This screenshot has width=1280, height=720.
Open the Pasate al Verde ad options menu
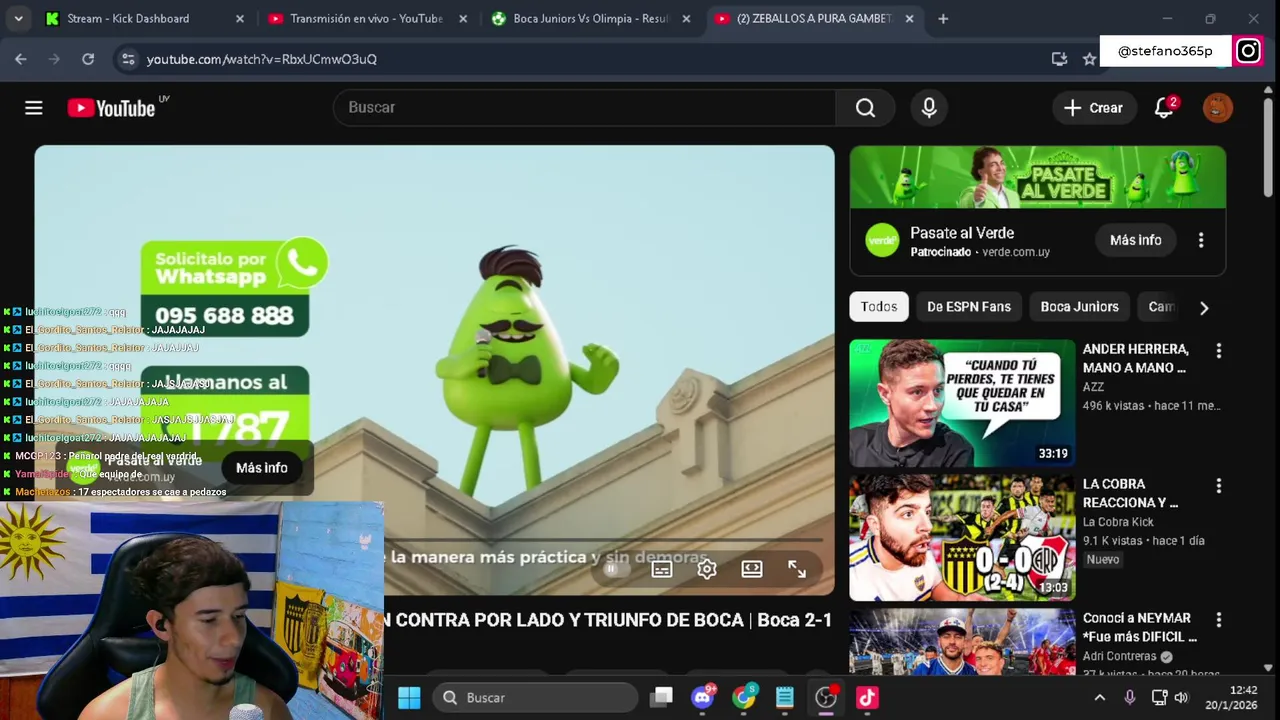pyautogui.click(x=1201, y=240)
